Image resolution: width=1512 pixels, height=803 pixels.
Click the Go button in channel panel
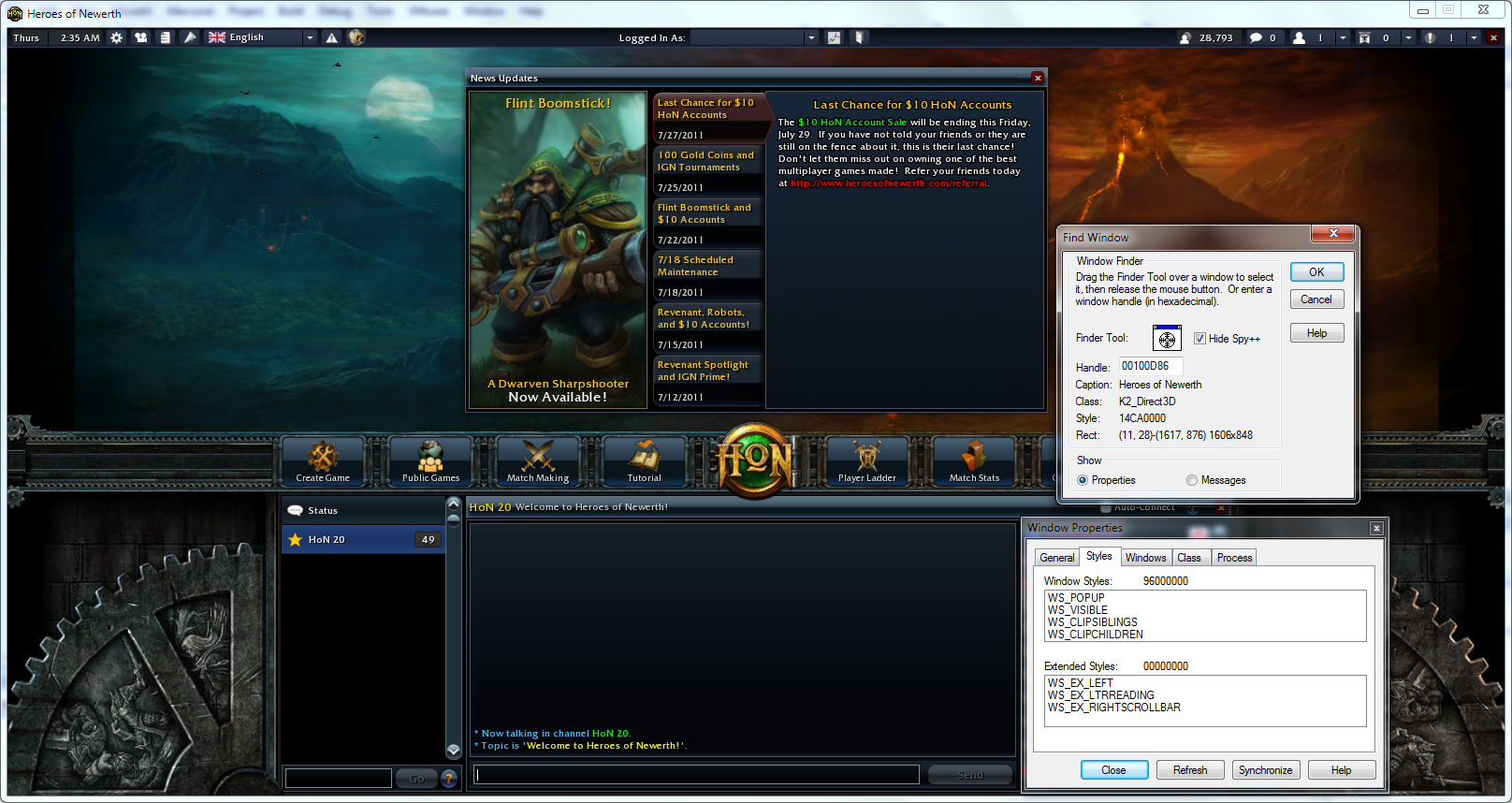tap(416, 778)
